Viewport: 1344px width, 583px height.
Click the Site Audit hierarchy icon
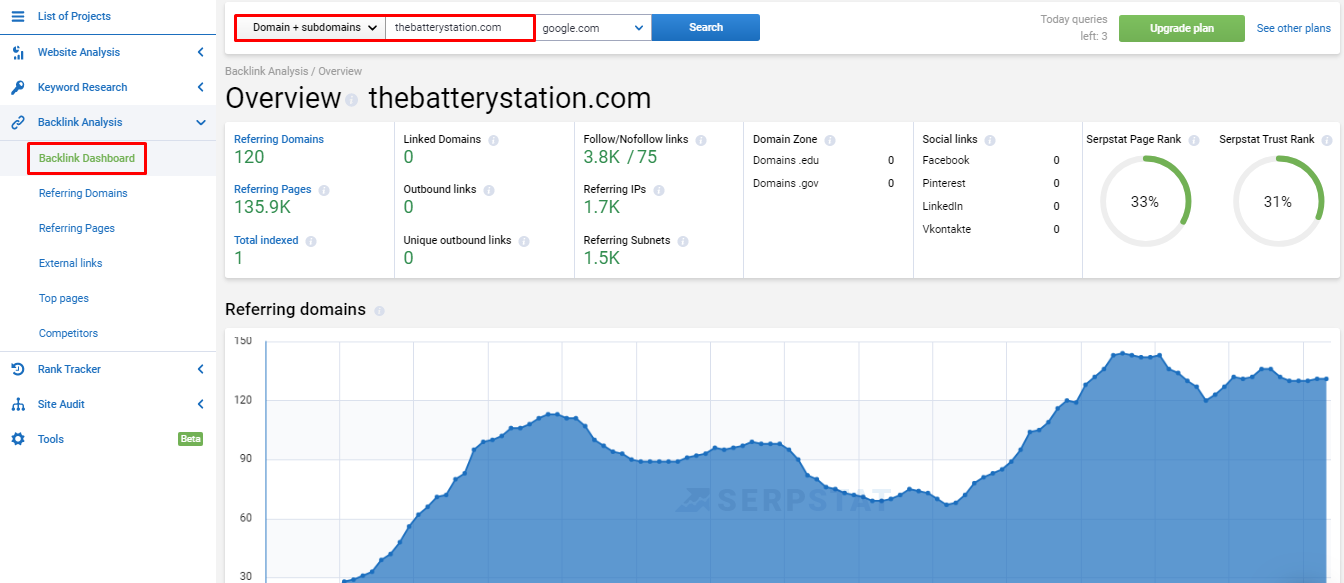tap(17, 404)
